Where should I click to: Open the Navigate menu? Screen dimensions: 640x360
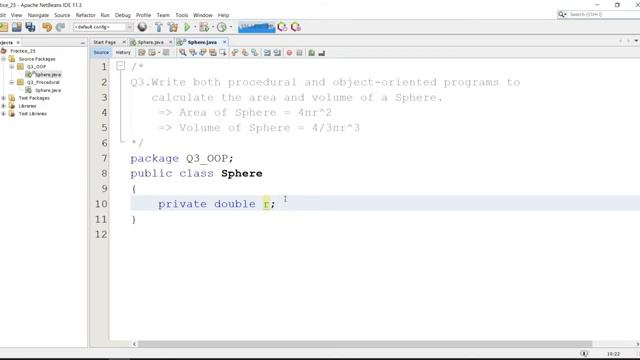[38, 15]
